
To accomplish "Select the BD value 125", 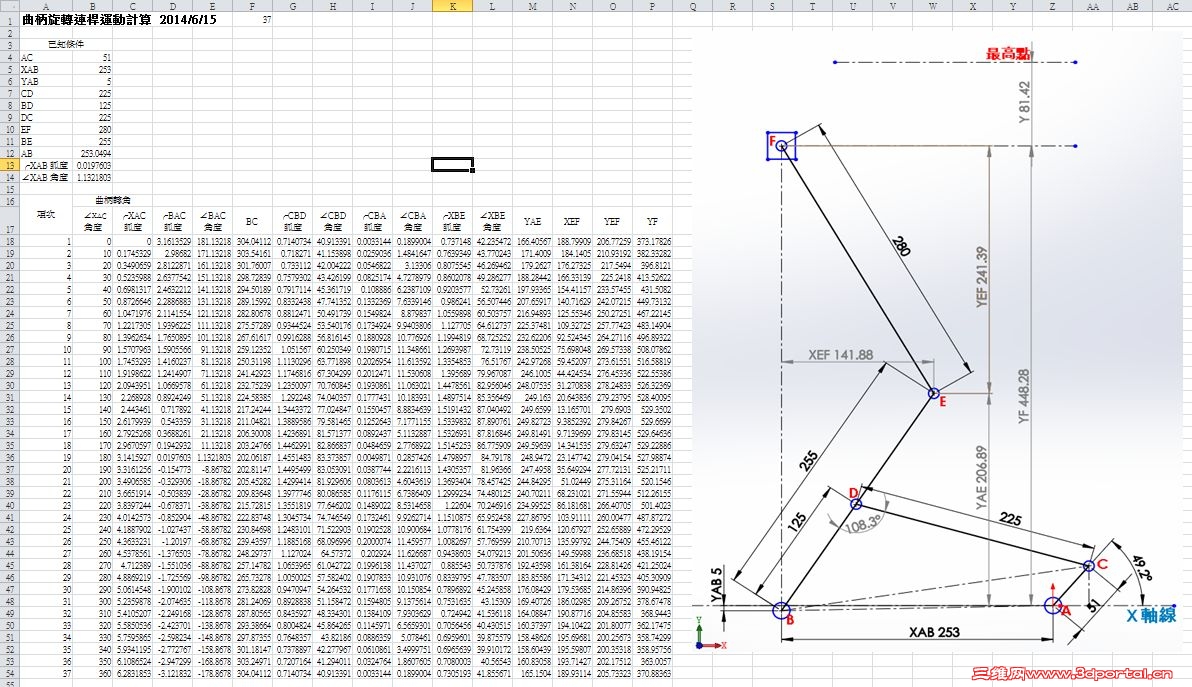I will tap(93, 106).
